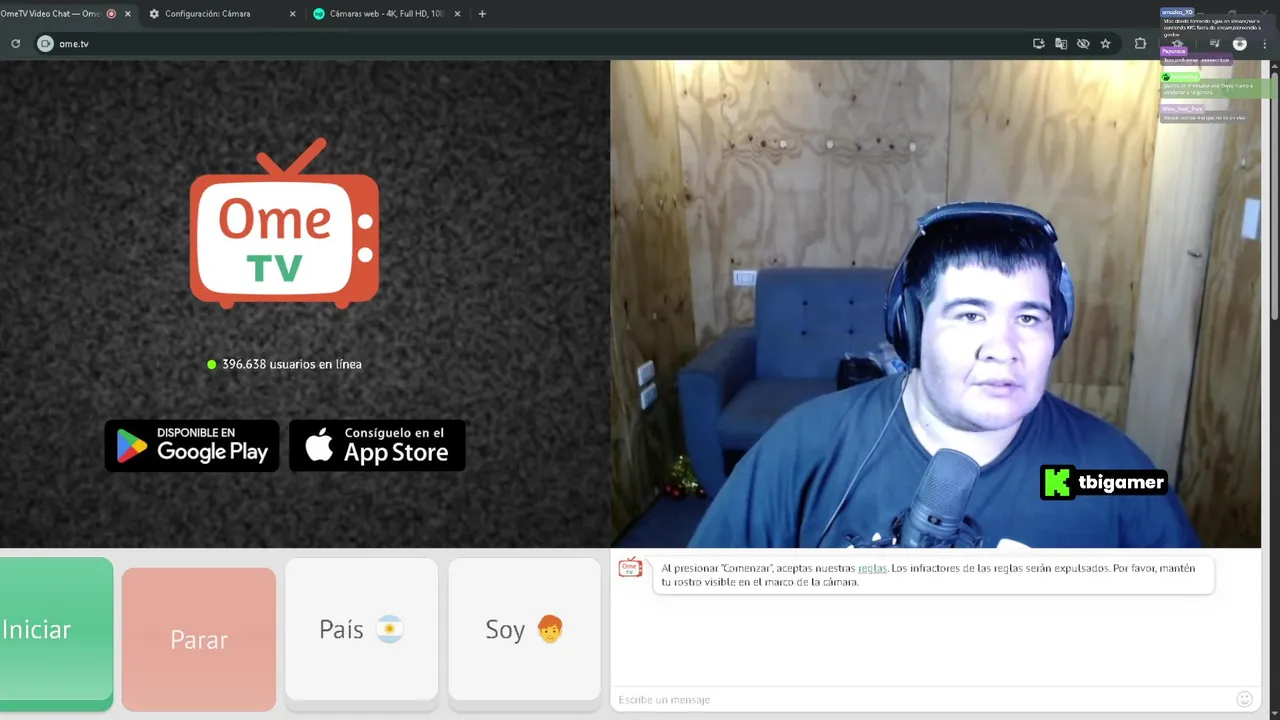Image resolution: width=1280 pixels, height=720 pixels.
Task: Open a new browser tab
Action: pos(482,14)
